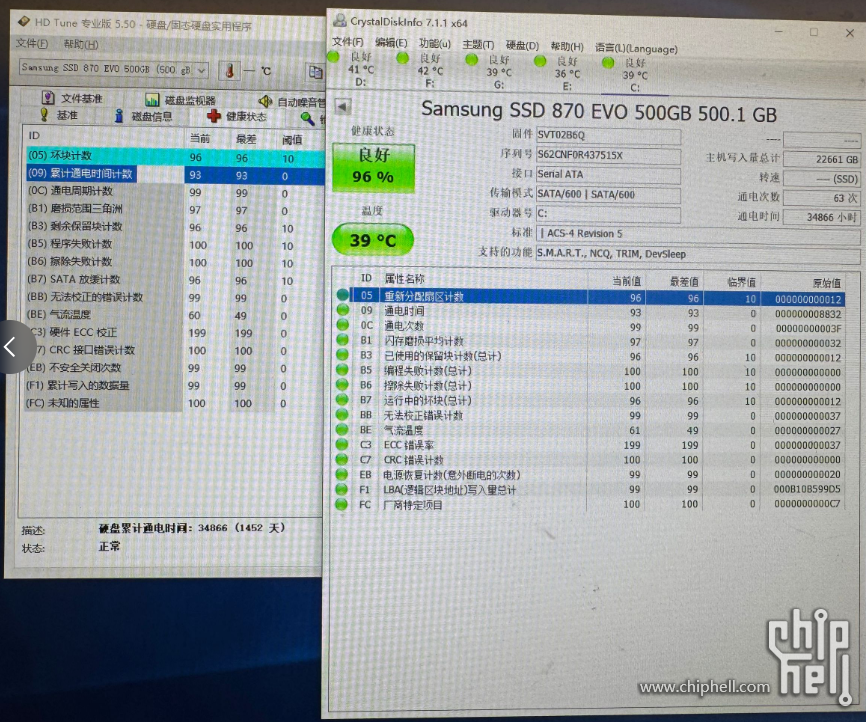
Task: Click the 良好 96 % health status button
Action: click(x=373, y=167)
